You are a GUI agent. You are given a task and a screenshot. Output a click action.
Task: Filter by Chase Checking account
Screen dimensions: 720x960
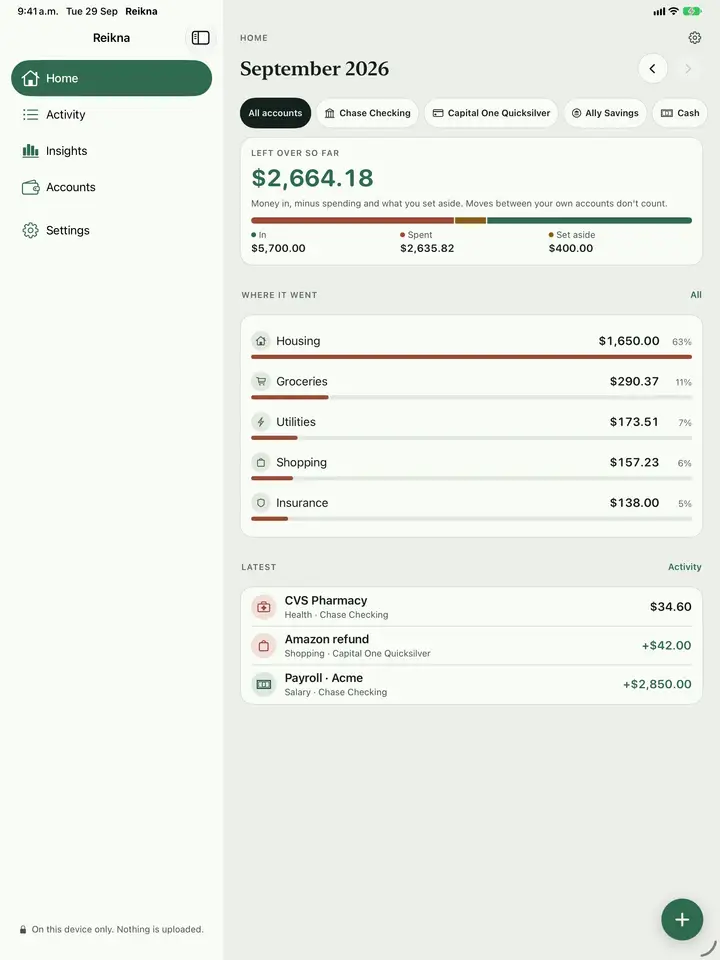pyautogui.click(x=367, y=113)
